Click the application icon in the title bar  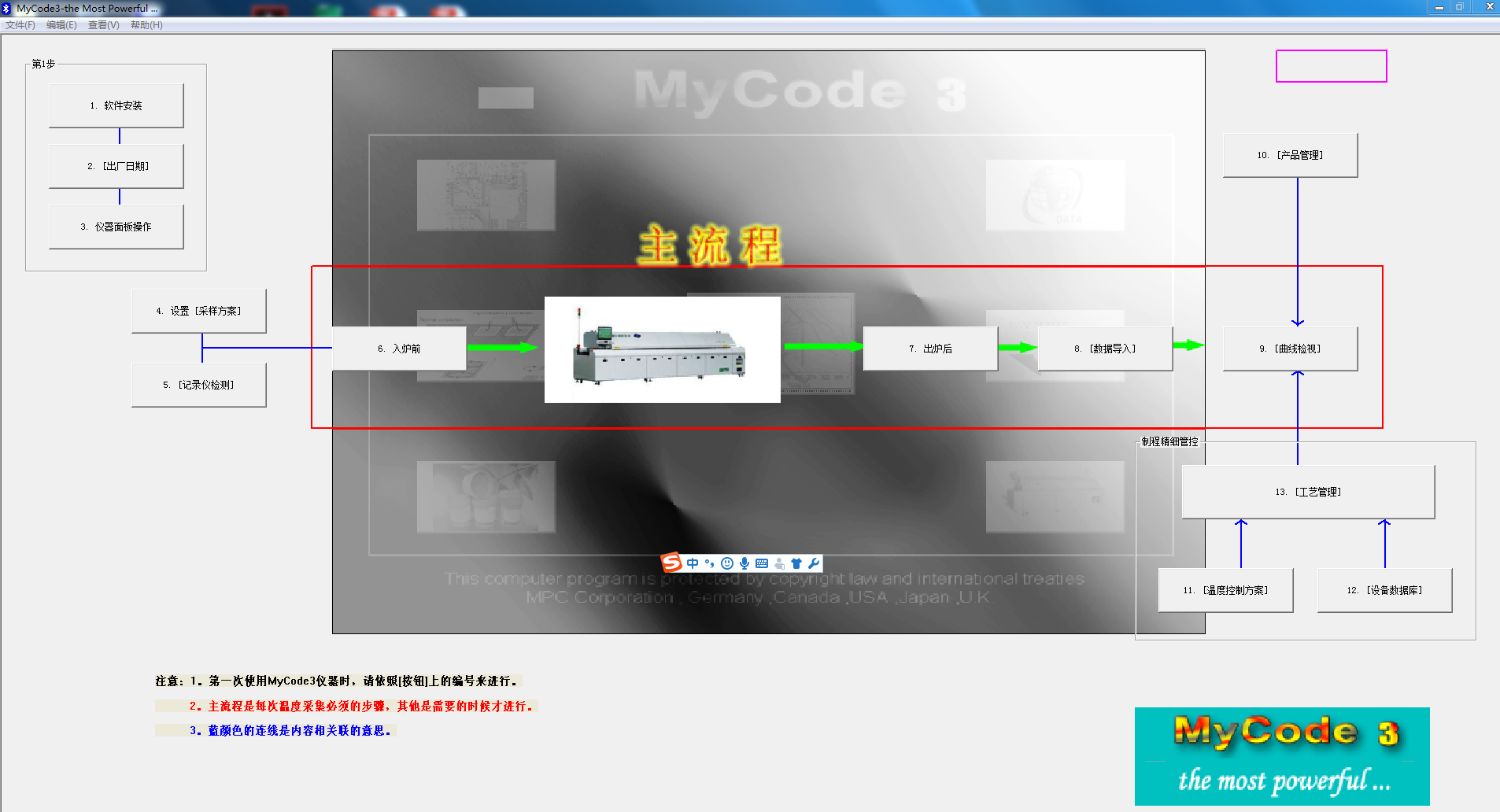[x=7, y=8]
